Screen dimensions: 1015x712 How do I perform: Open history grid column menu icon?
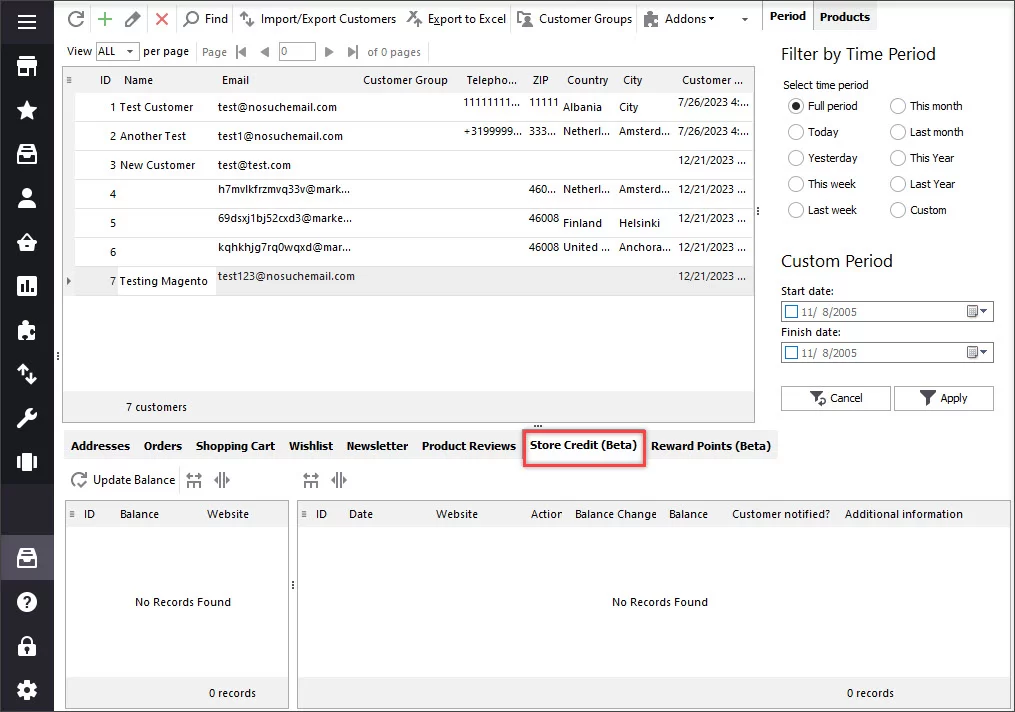(304, 514)
